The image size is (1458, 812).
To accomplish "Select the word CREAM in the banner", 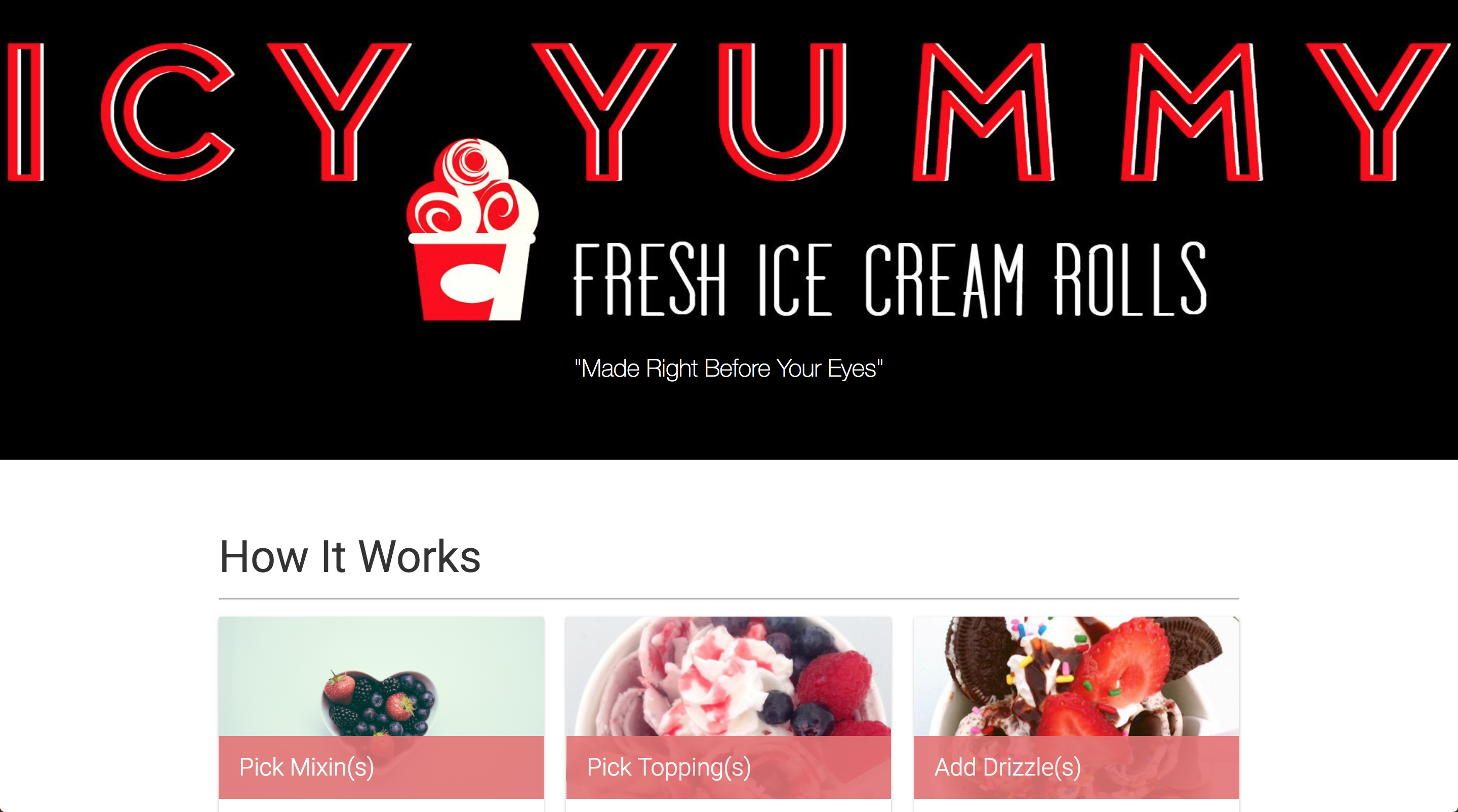I will pos(944,279).
